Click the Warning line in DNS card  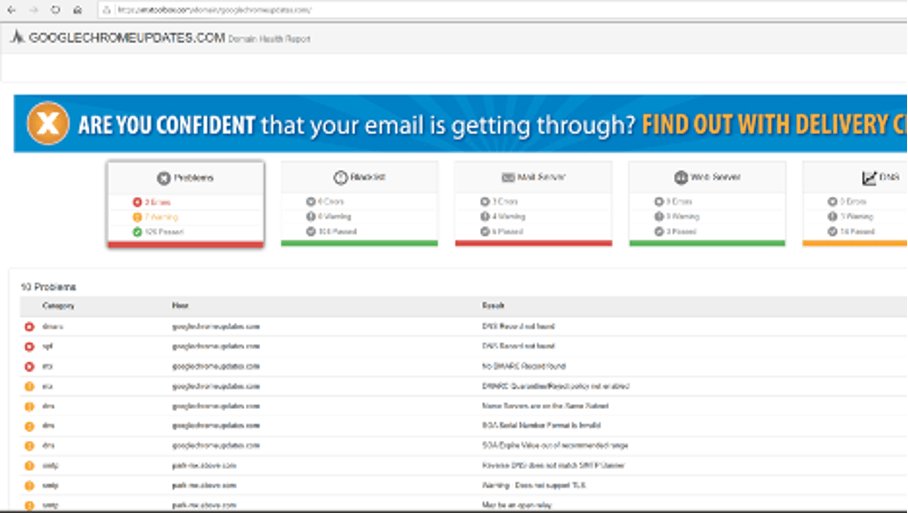click(x=850, y=216)
